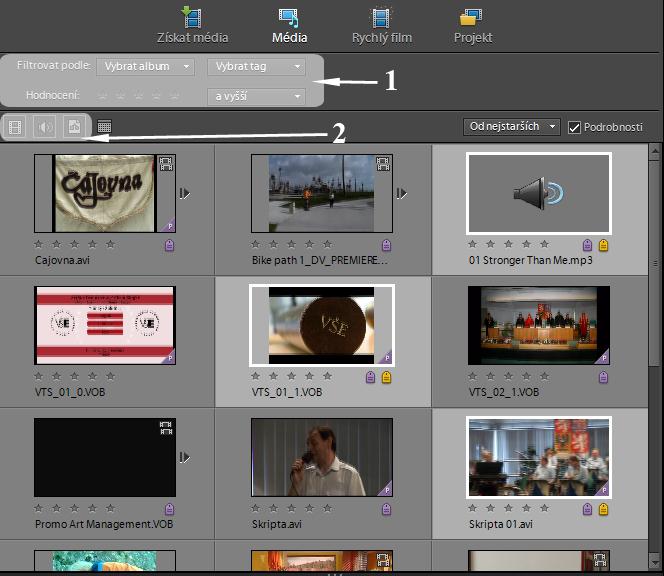Image resolution: width=664 pixels, height=576 pixels.
Task: Open the Vybrat tag dropdown
Action: [x=256, y=66]
